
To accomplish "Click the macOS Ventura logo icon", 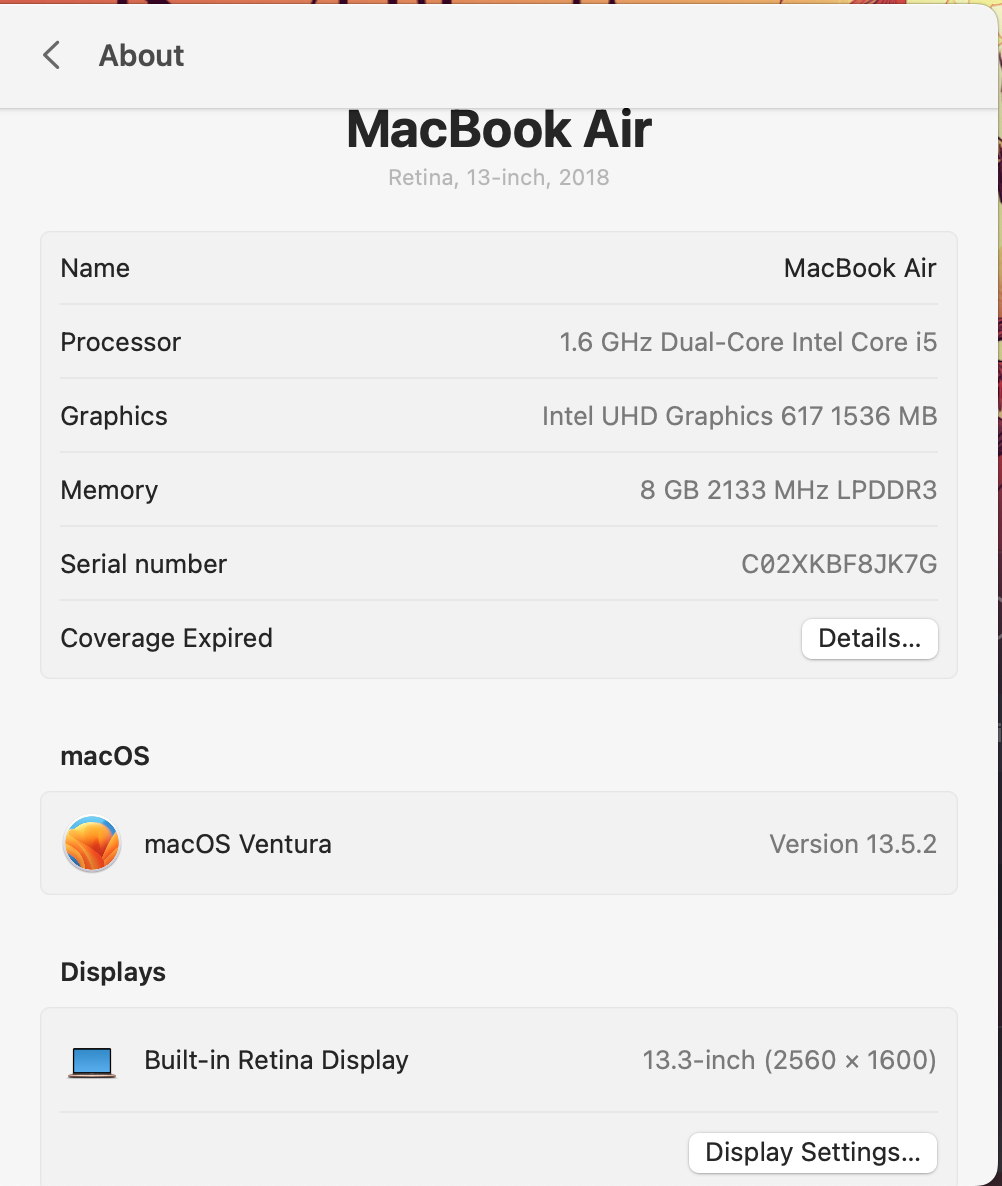I will [x=92, y=843].
